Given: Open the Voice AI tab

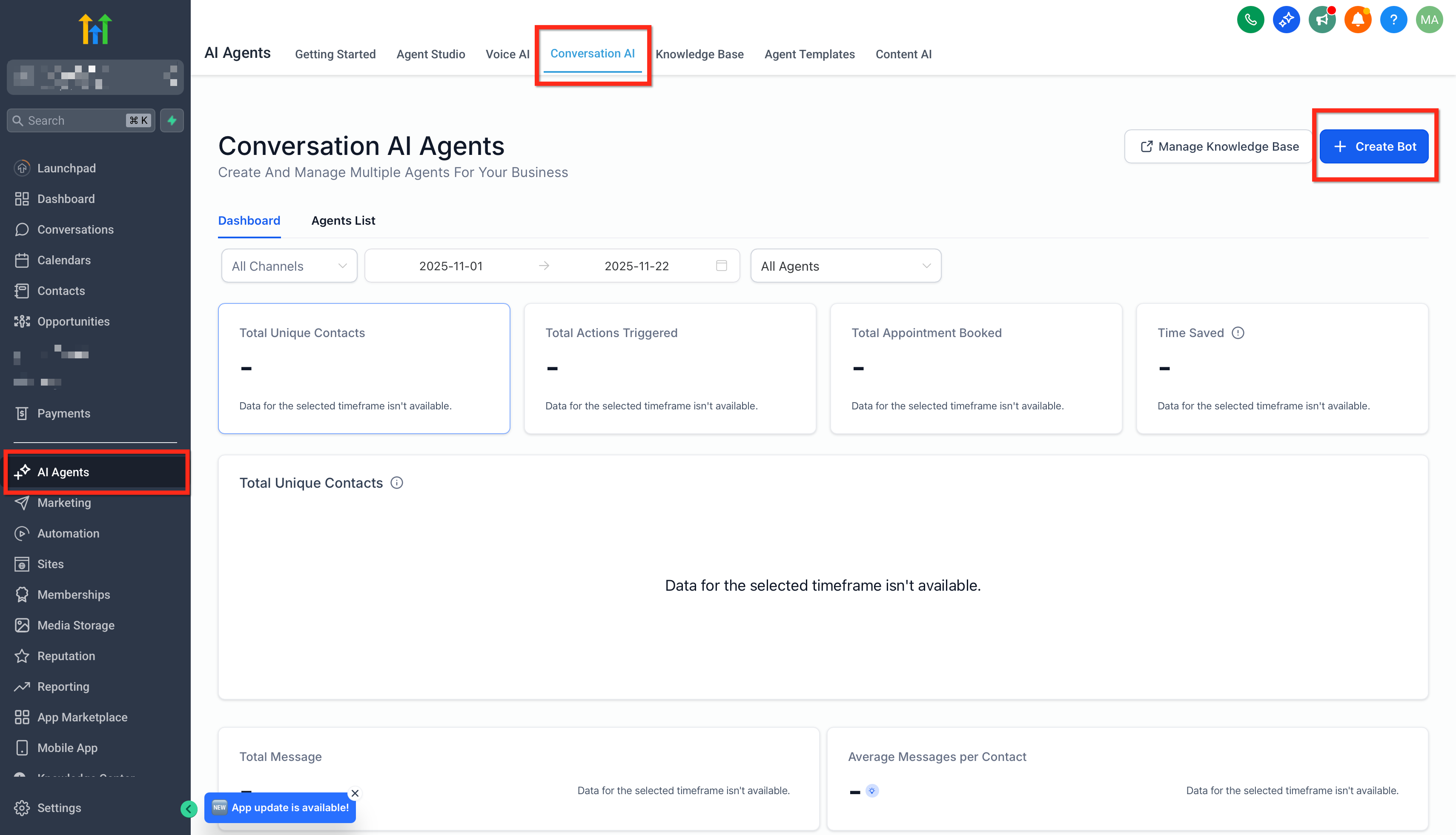Looking at the screenshot, I should 507,54.
